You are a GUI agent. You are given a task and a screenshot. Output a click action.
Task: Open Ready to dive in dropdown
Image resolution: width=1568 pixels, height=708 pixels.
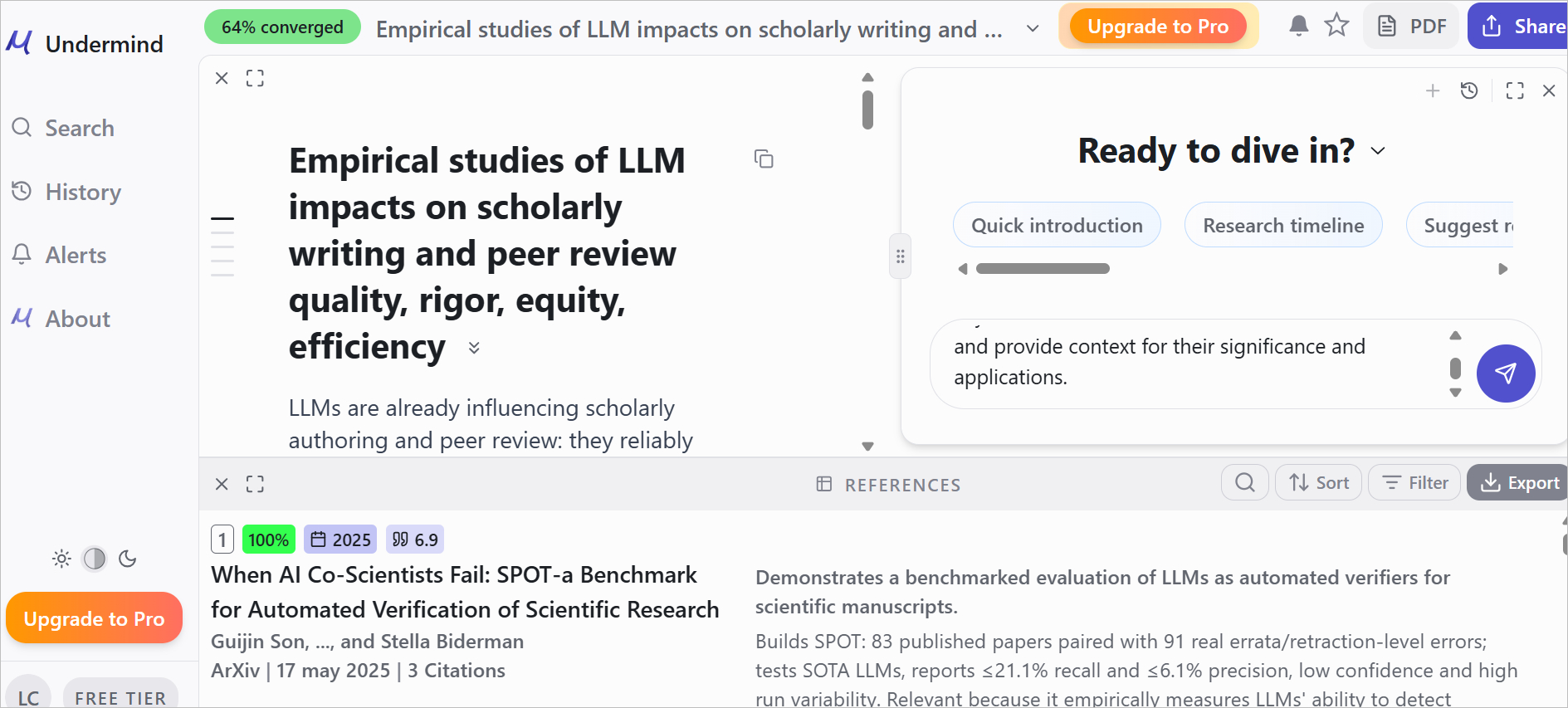click(x=1378, y=151)
